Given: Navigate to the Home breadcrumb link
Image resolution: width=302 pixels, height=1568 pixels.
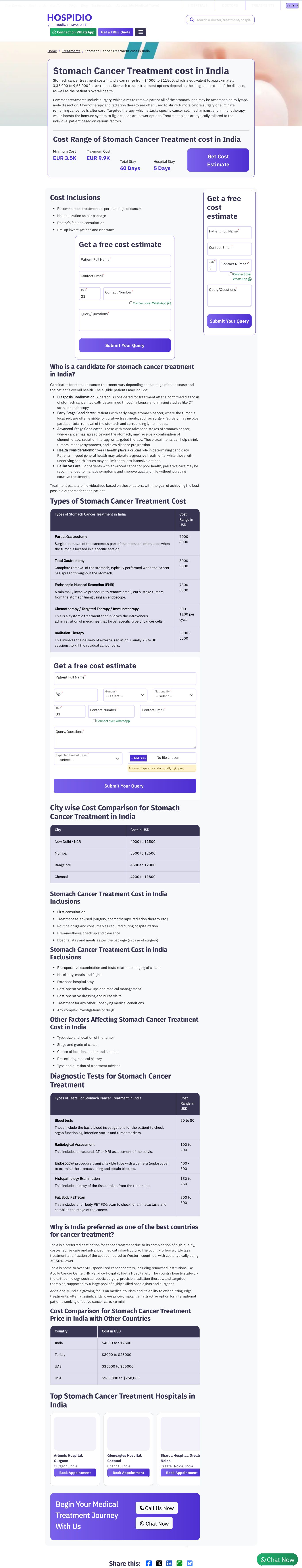Looking at the screenshot, I should [52, 51].
